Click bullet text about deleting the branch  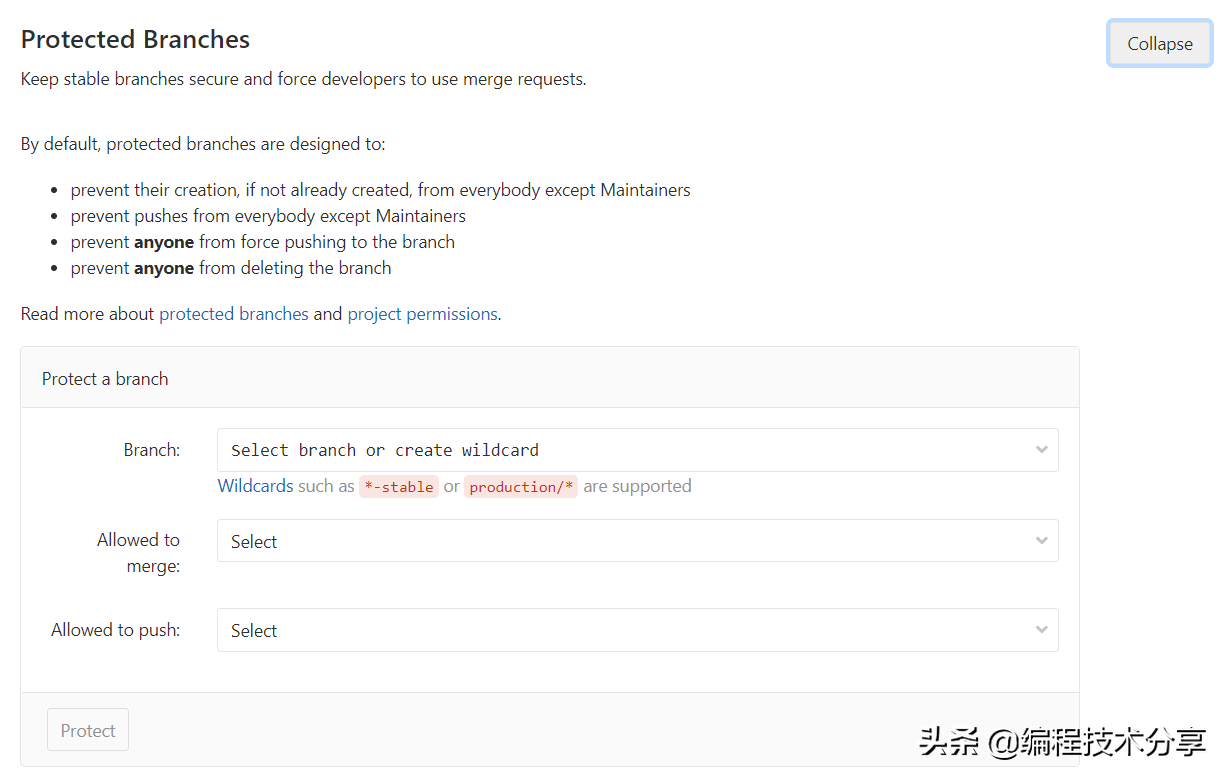pyautogui.click(x=231, y=268)
